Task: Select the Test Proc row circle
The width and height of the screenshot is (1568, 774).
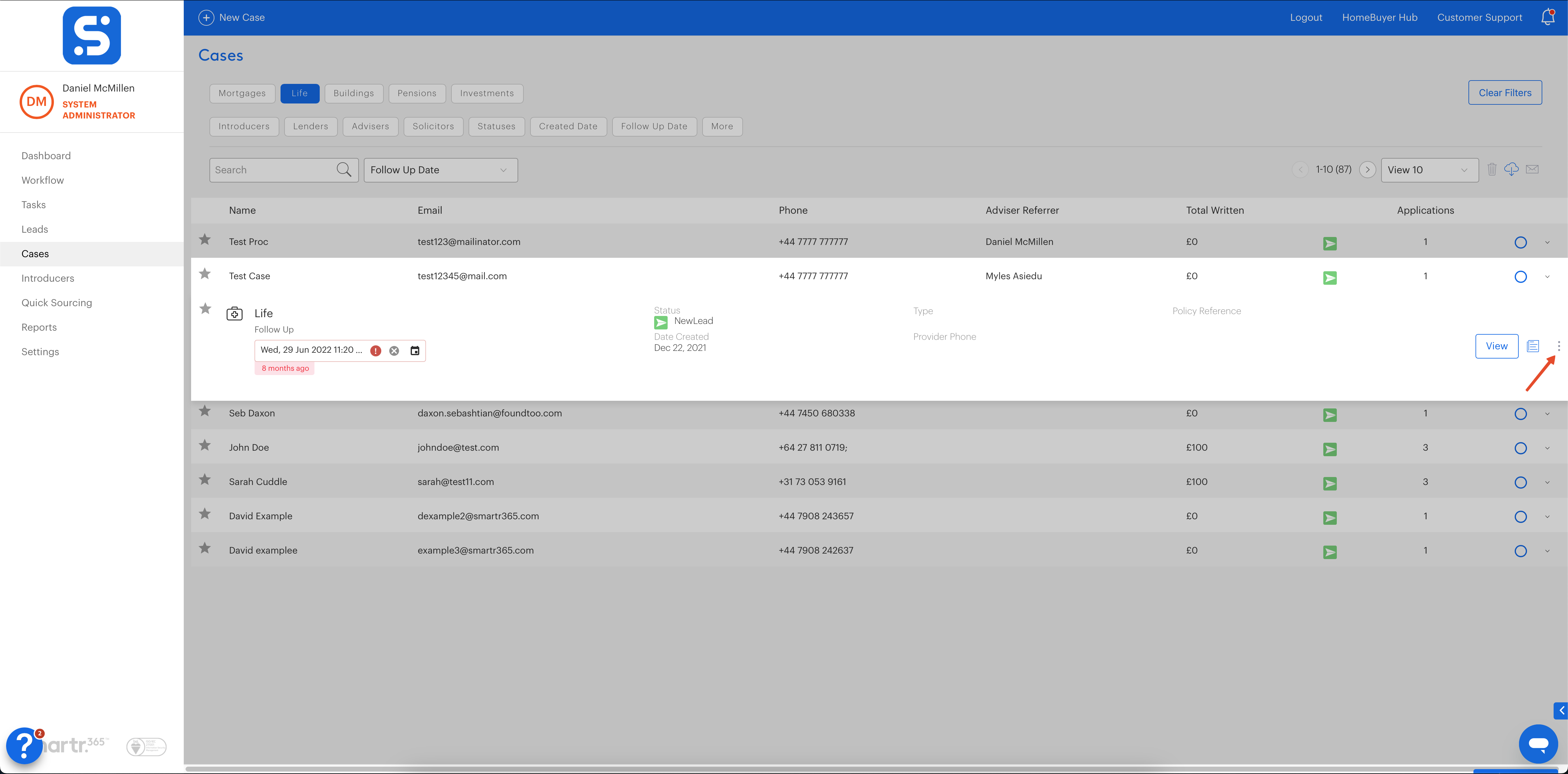Action: tap(1521, 243)
